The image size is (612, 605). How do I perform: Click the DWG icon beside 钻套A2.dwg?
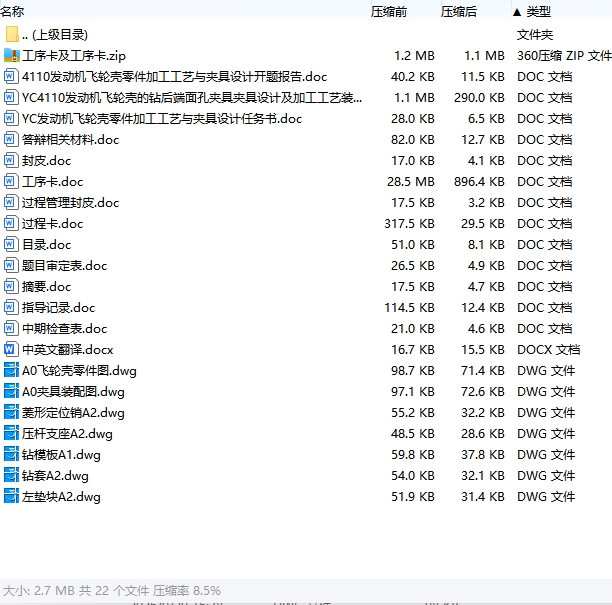coord(11,475)
